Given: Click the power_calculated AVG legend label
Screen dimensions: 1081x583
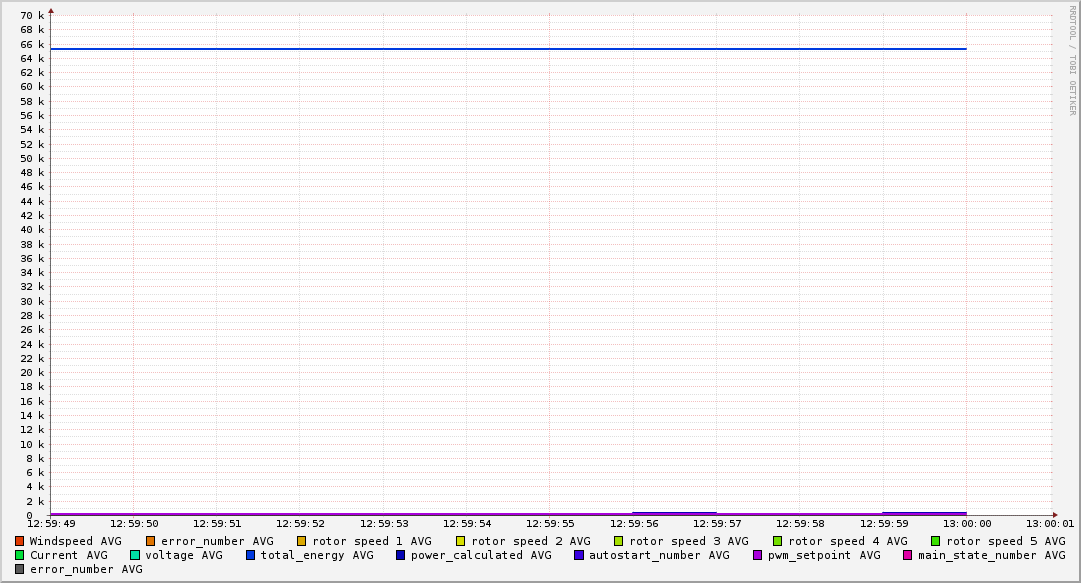Looking at the screenshot, I should (480, 555).
